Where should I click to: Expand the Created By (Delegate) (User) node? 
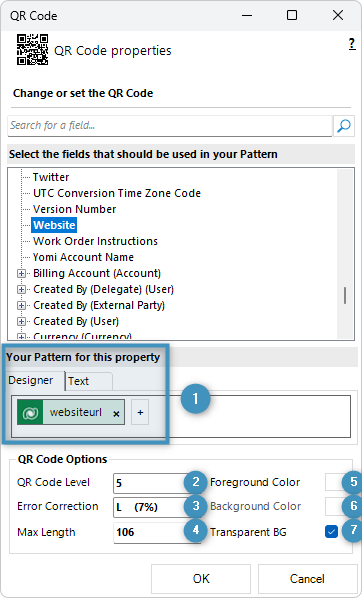click(21, 289)
